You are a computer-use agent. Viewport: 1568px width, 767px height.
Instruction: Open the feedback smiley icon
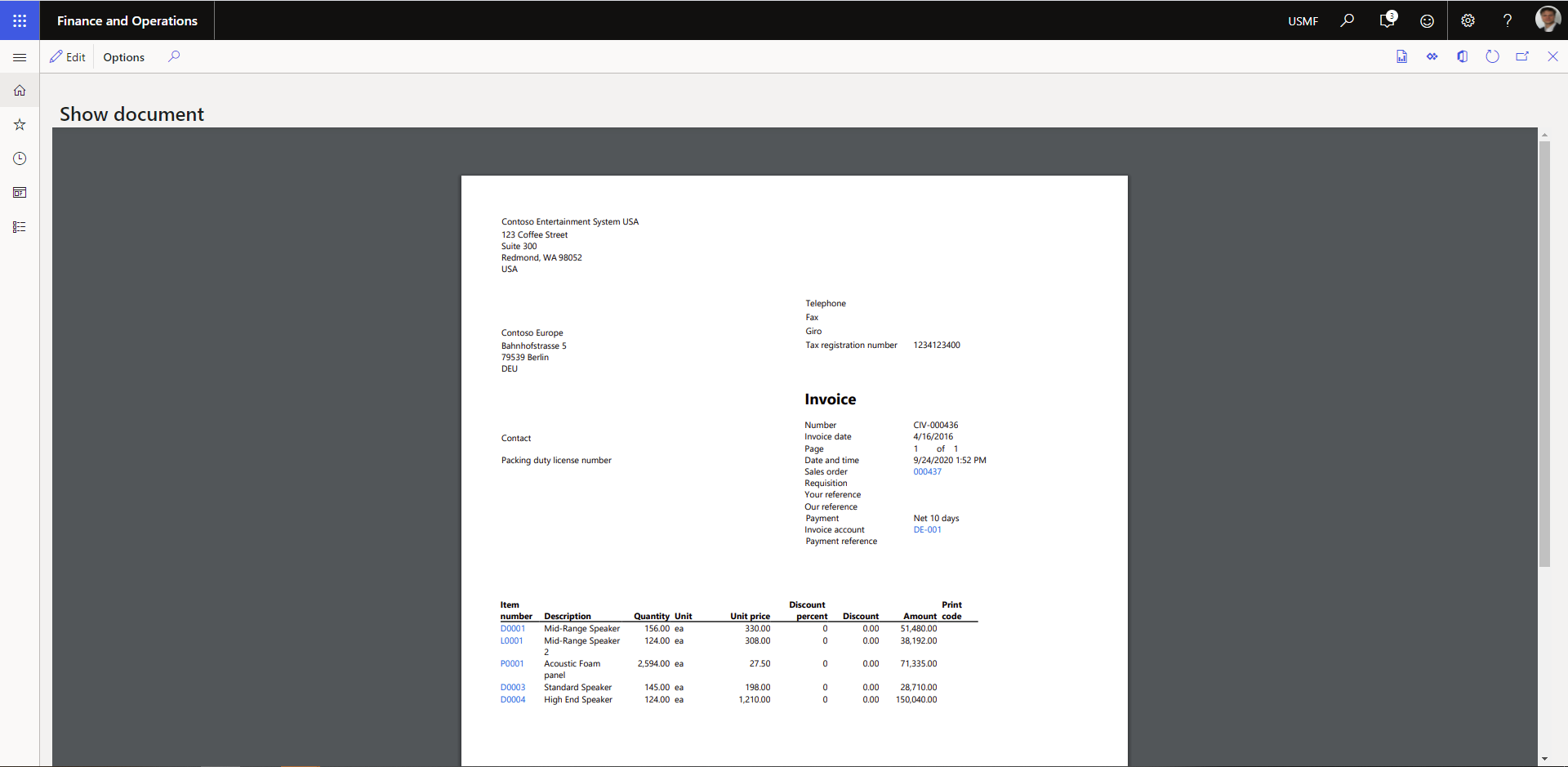pos(1427,21)
